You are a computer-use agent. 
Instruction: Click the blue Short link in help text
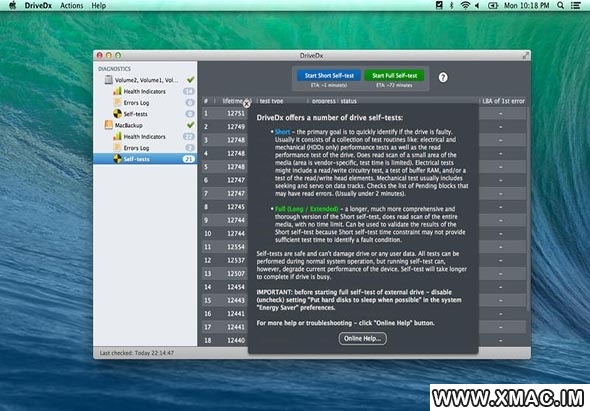pyautogui.click(x=282, y=132)
